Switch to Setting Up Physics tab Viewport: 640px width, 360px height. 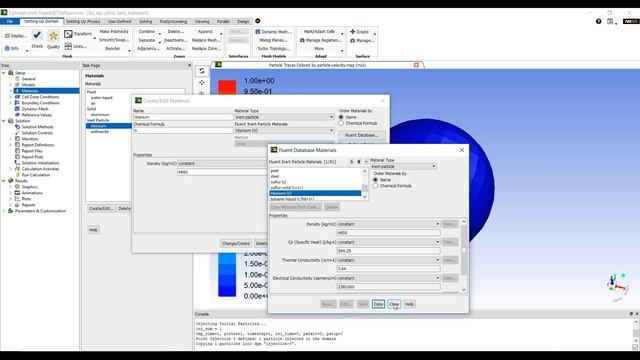[83, 22]
